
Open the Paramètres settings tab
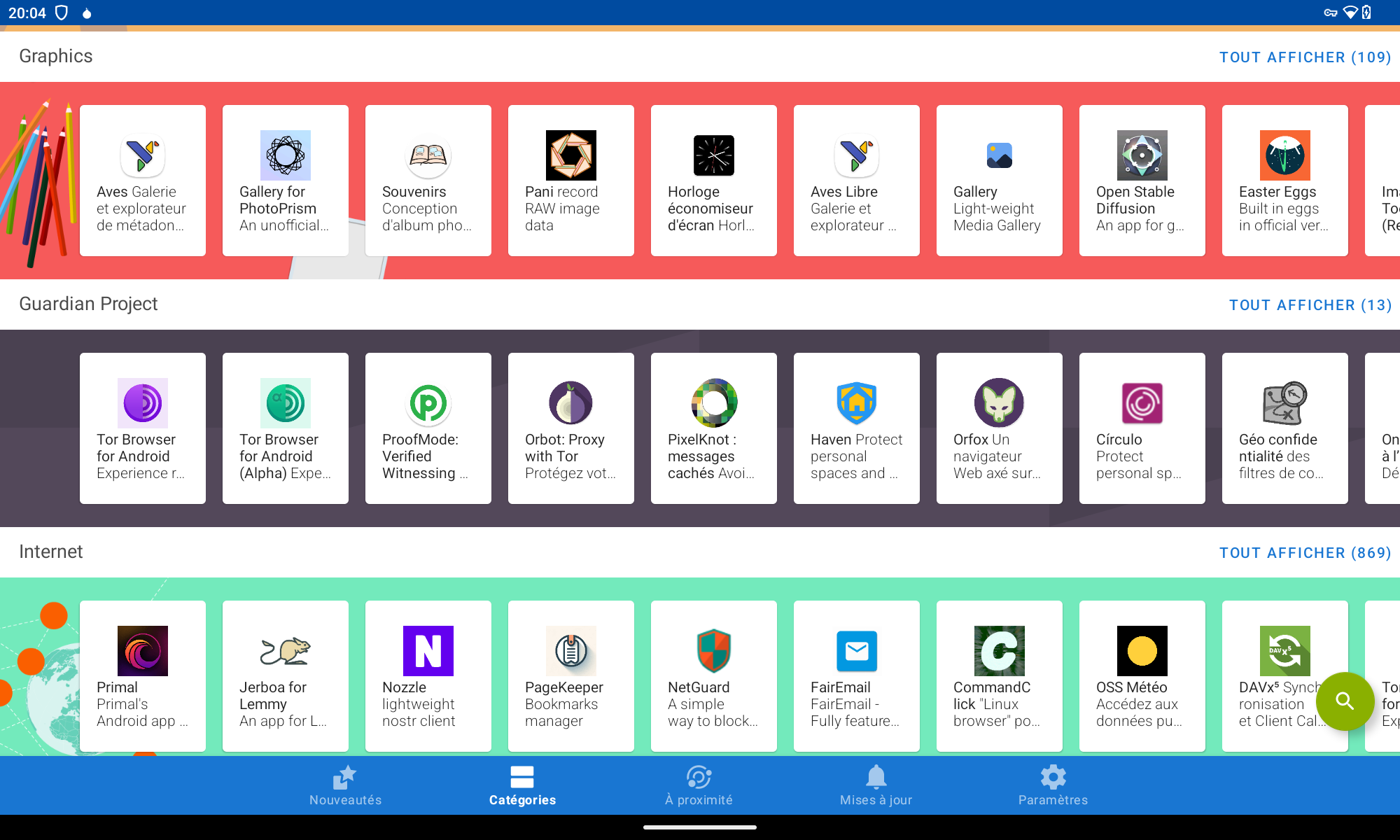tap(1053, 785)
